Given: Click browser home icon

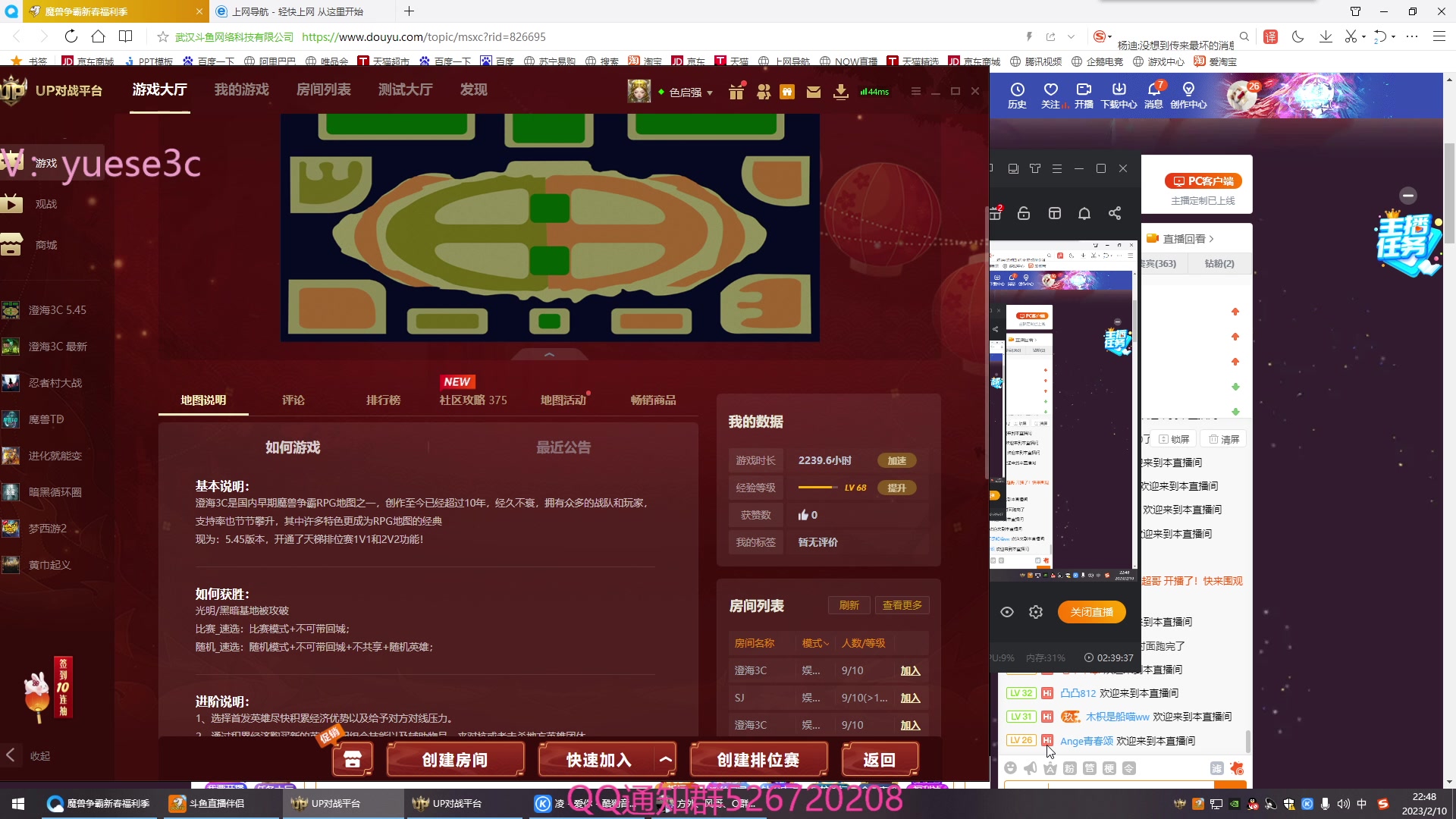Looking at the screenshot, I should pos(98,36).
